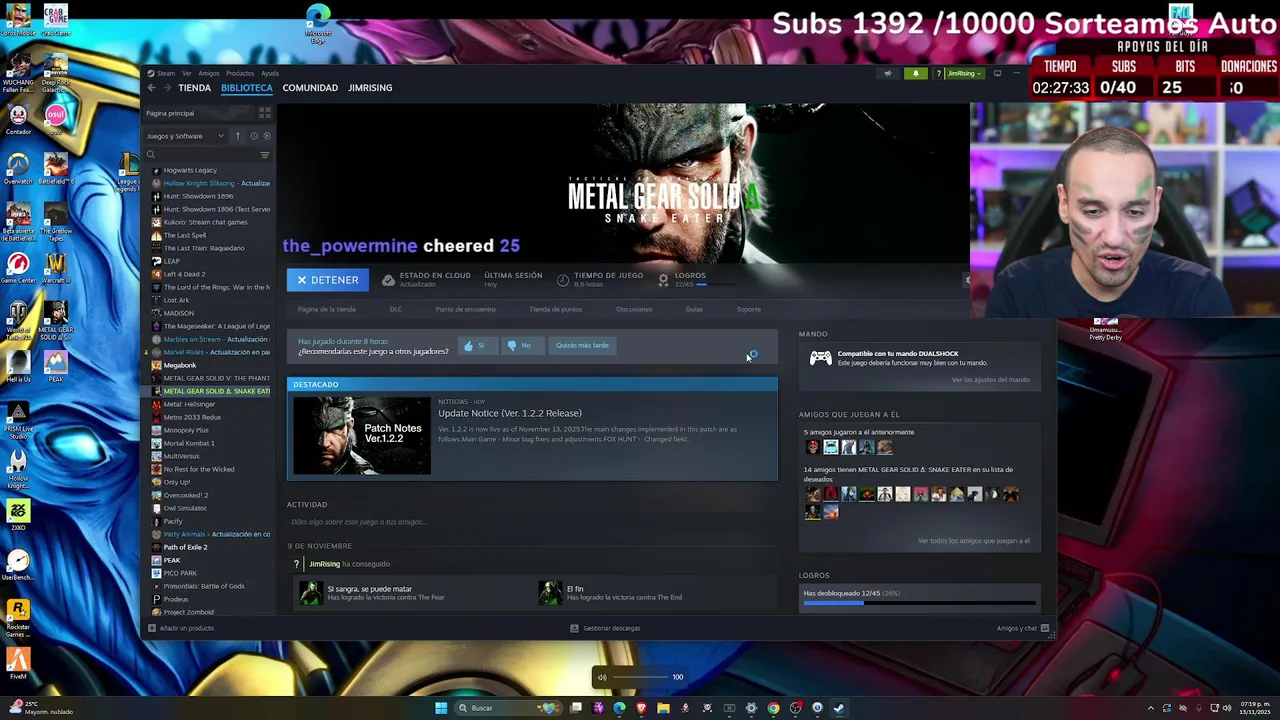Click the Tiempo de juego clock icon
The image size is (1280, 720).
pos(563,280)
